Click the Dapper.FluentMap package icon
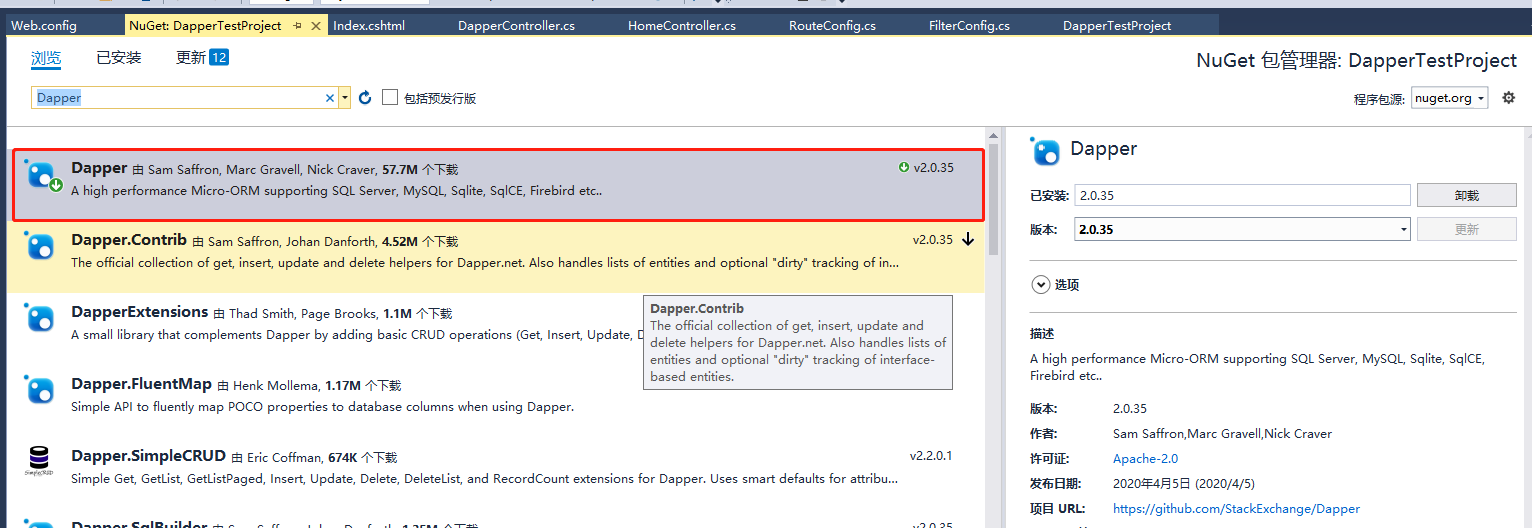 point(40,391)
